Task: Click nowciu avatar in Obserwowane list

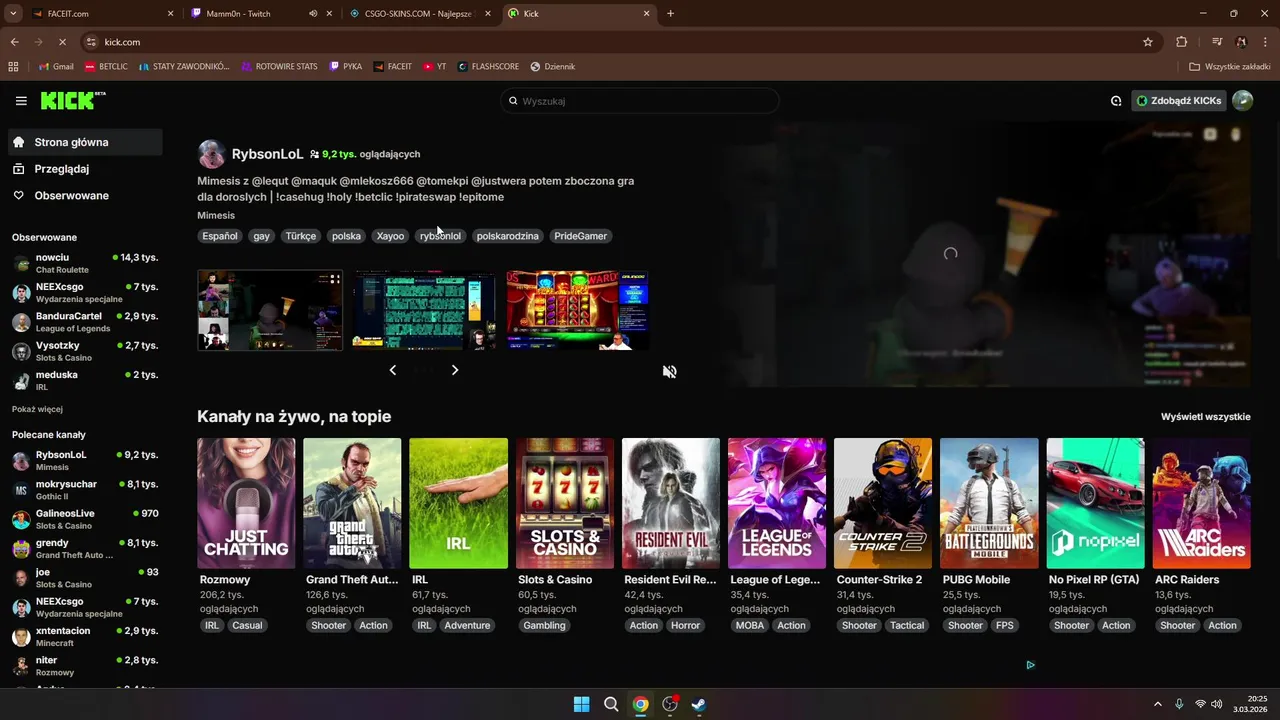Action: tap(21, 264)
